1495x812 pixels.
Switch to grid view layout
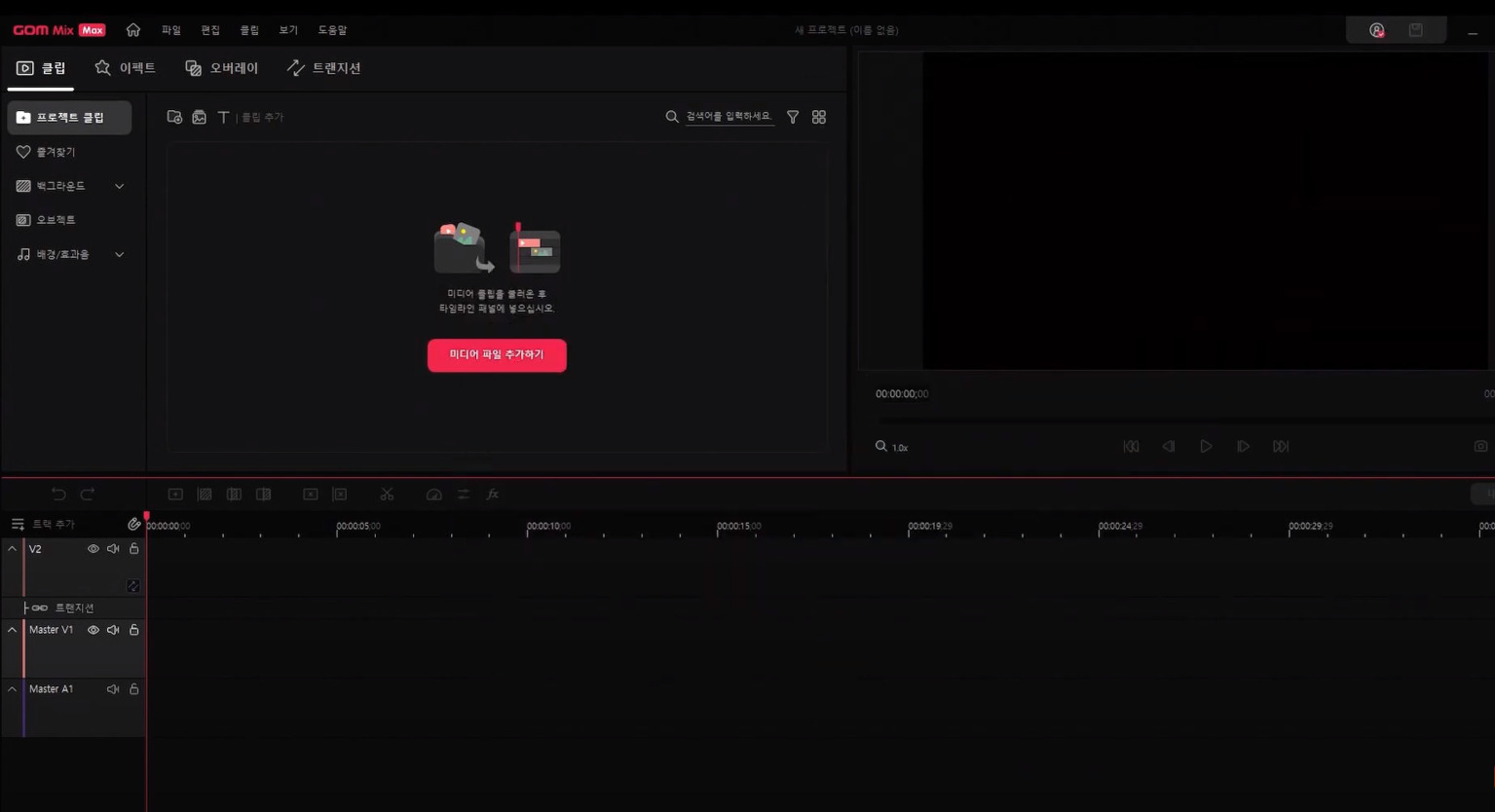819,117
